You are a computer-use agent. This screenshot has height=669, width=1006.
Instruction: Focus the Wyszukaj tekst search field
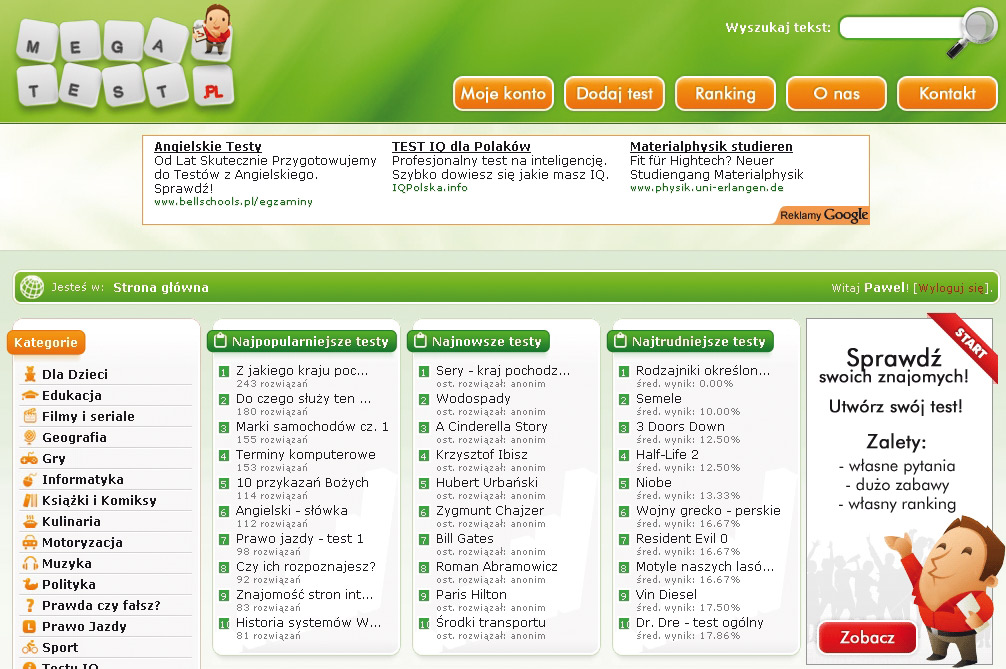pos(898,28)
